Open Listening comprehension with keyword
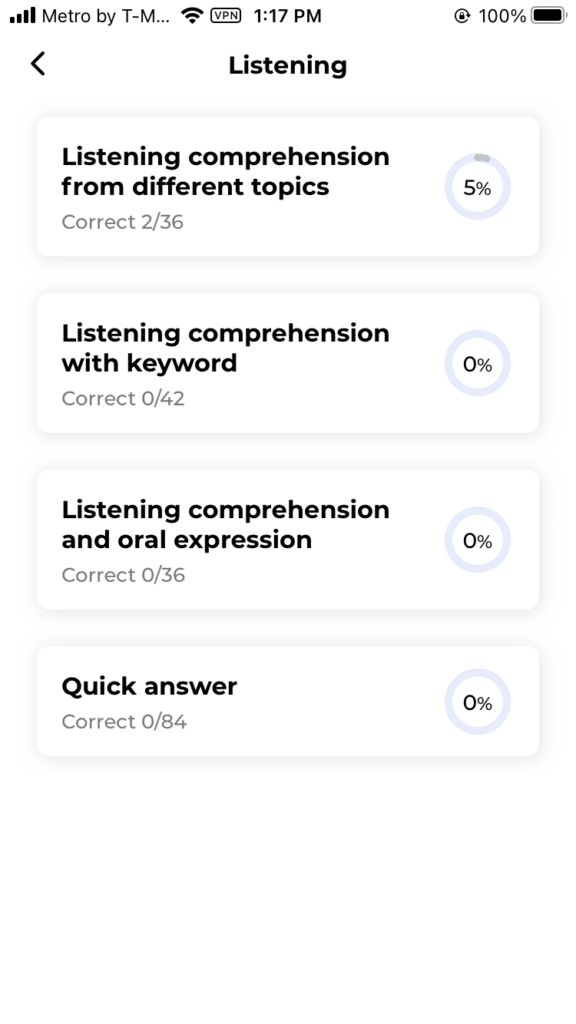Screen dimensions: 576x1024 pyautogui.click(x=288, y=363)
